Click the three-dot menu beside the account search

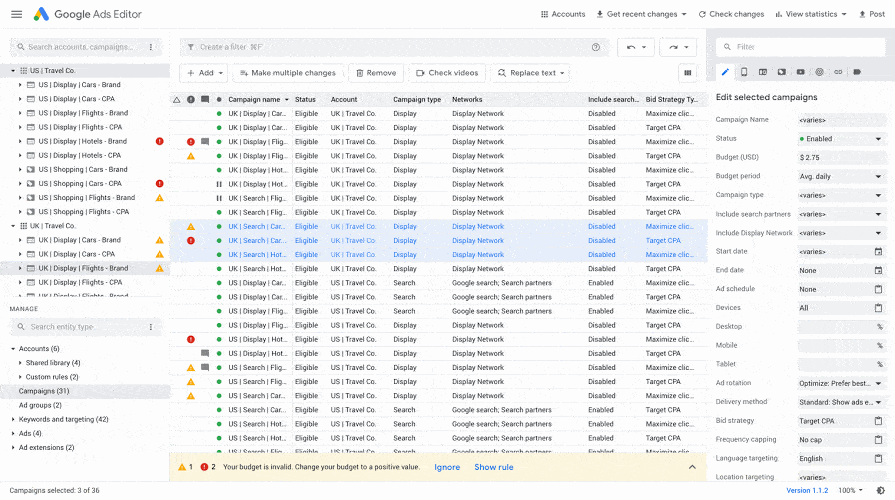[x=151, y=47]
